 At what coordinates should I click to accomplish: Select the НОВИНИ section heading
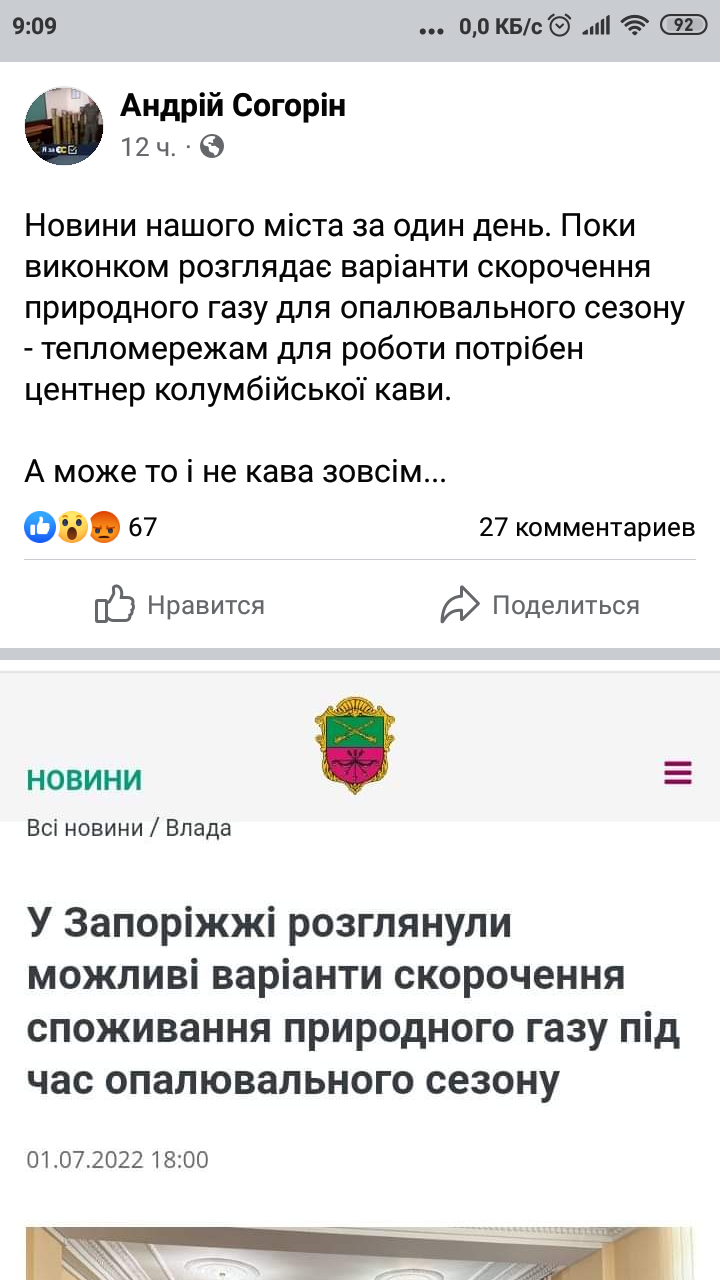(84, 780)
